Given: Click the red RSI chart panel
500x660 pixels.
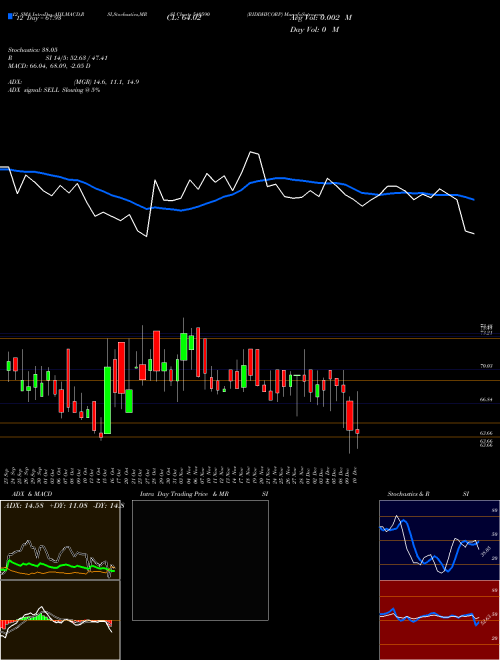Looking at the screenshot, I should pyautogui.click(x=439, y=620).
